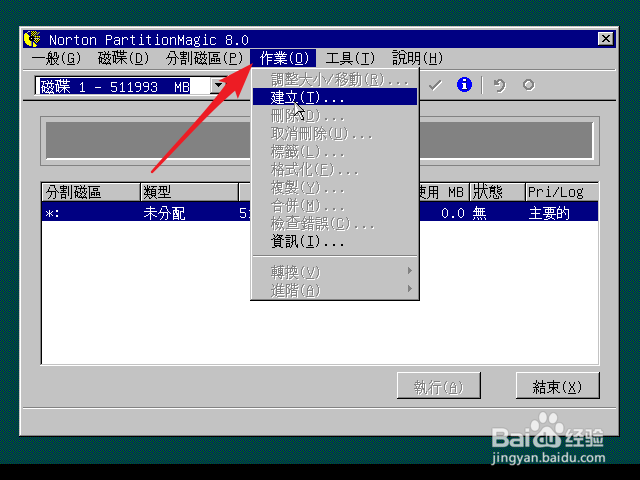Image resolution: width=640 pixels, height=480 pixels.
Task: Click the 分割磁區 column header
Action: click(91, 192)
